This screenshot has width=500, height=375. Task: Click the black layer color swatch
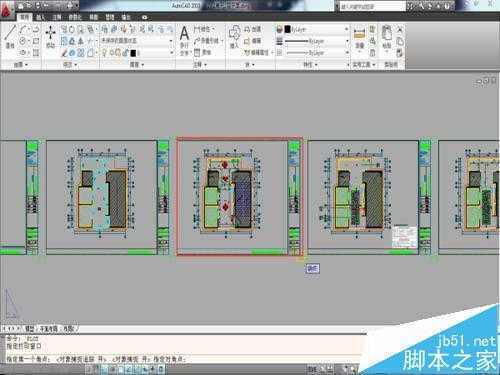(x=133, y=53)
